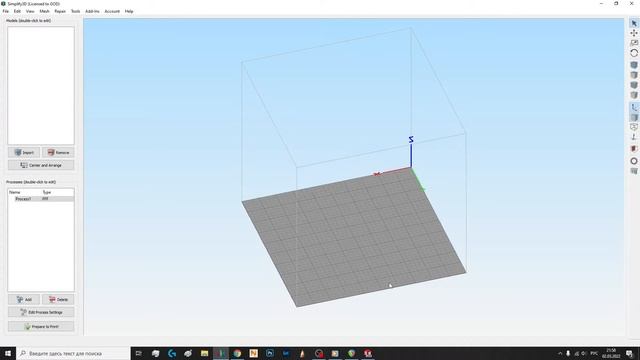Click the Windows taskbar search box
640x360 pixels.
(x=73, y=353)
